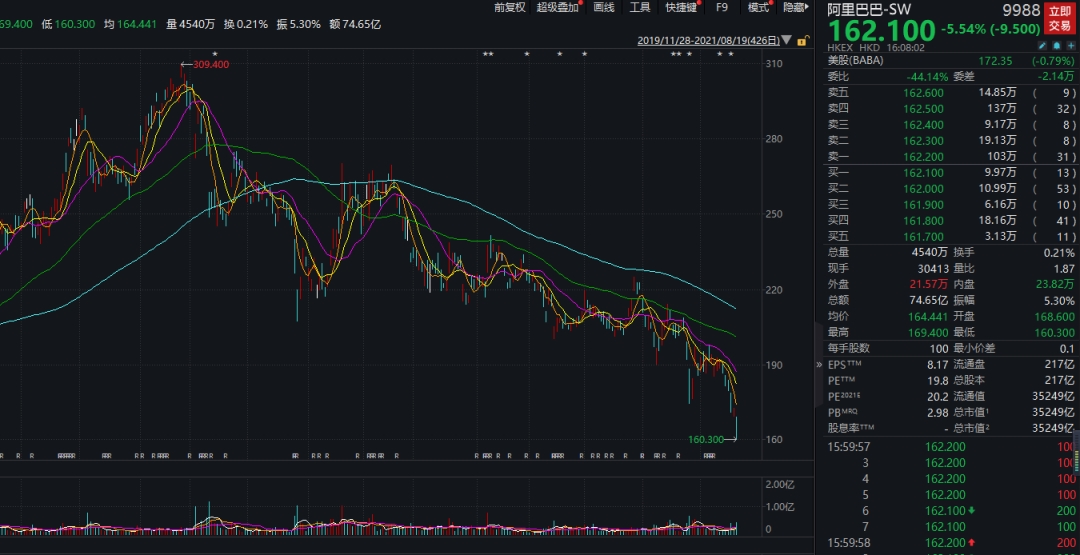The image size is (1080, 555).
Task: Click the 买三 bid price 161.900
Action: click(x=924, y=205)
